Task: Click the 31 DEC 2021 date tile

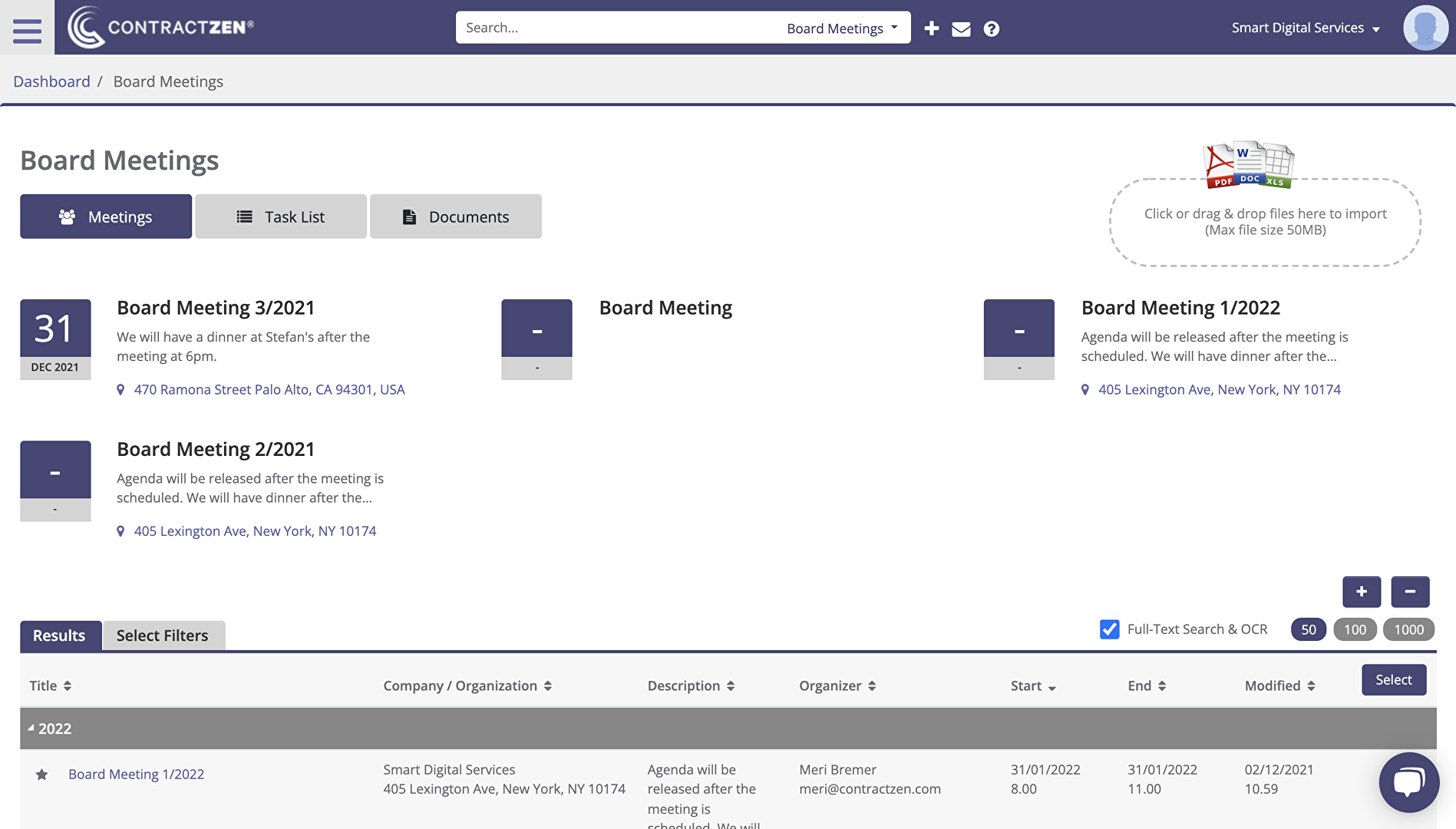Action: coord(55,339)
